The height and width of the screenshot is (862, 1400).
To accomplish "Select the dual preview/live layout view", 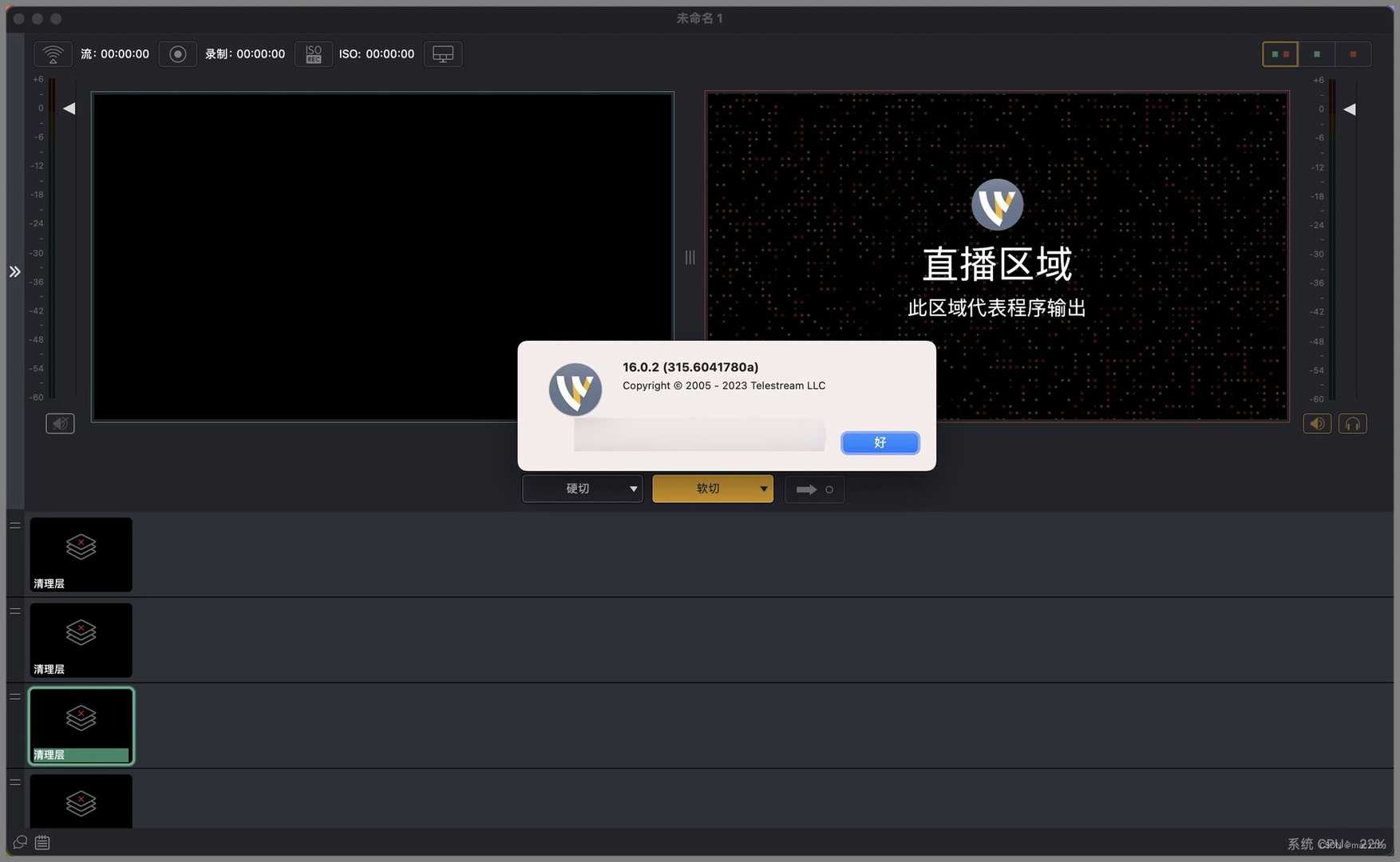I will (1280, 54).
